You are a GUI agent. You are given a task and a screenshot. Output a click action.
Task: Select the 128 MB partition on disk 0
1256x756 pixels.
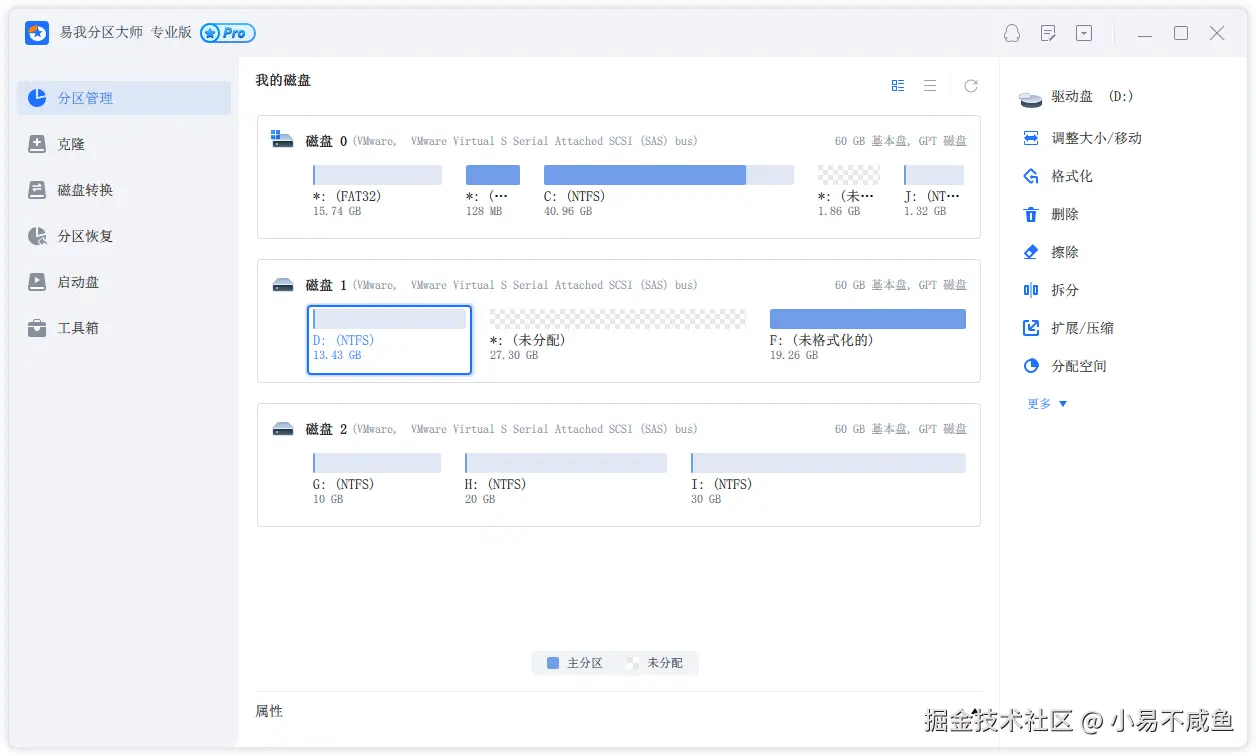493,191
